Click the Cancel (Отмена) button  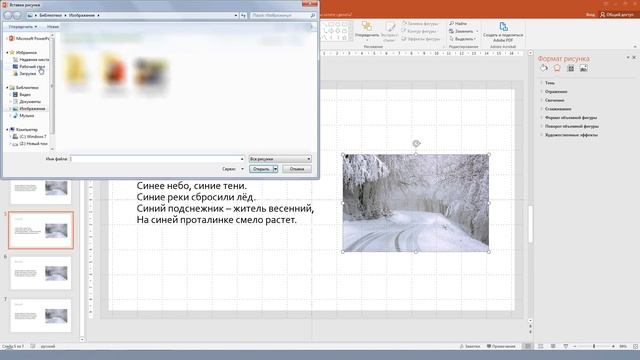(297, 169)
